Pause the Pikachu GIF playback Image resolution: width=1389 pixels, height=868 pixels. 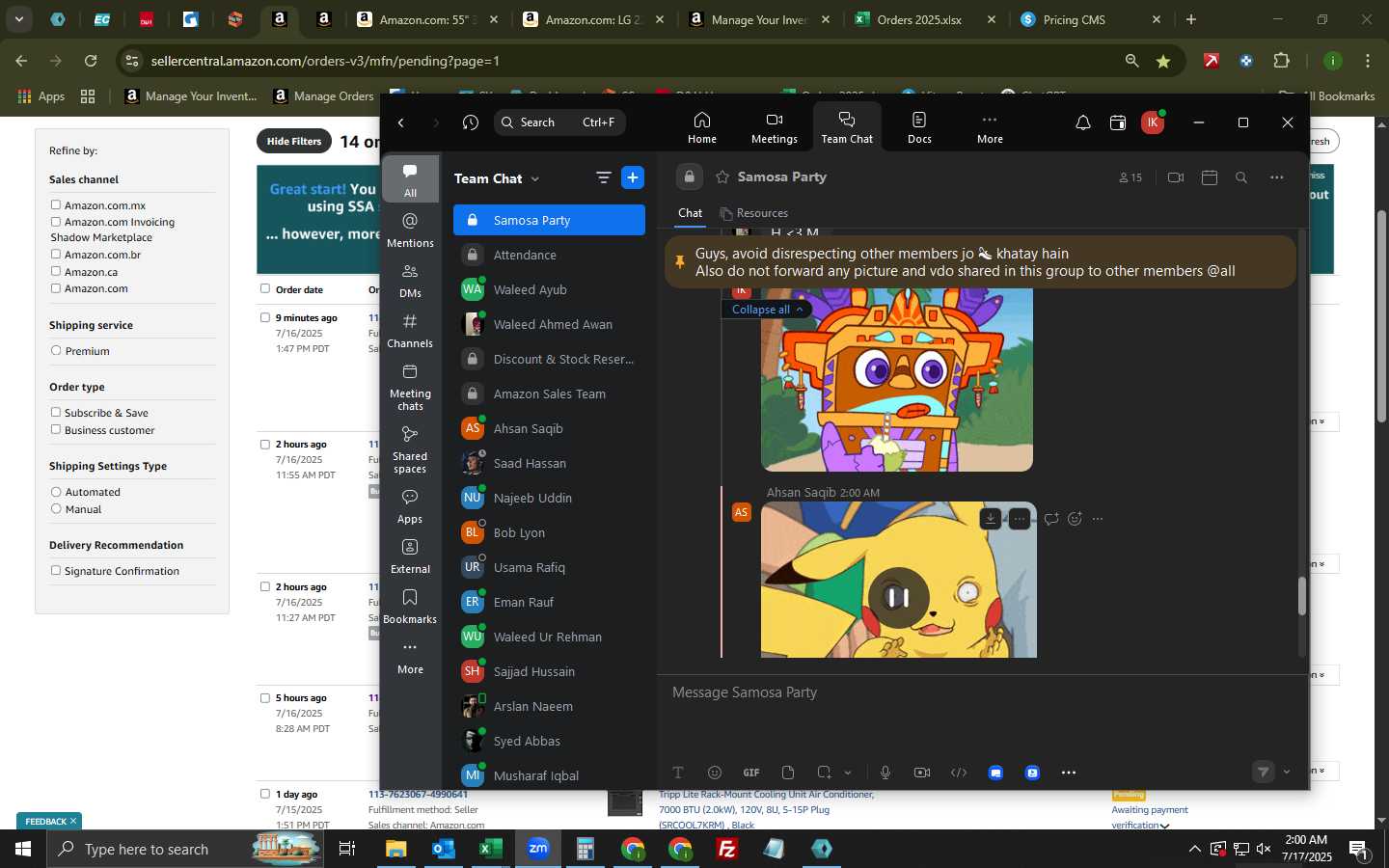(898, 598)
